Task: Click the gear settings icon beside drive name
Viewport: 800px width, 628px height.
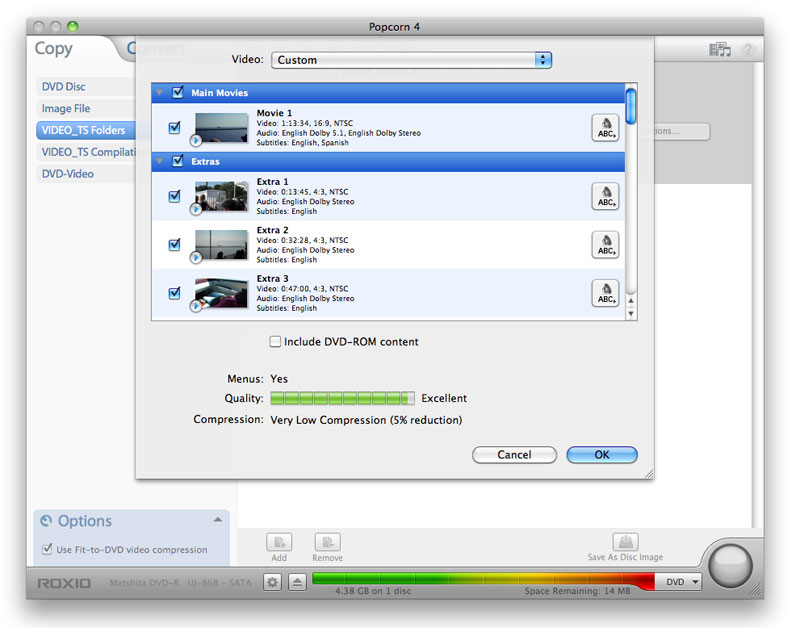Action: [x=272, y=582]
